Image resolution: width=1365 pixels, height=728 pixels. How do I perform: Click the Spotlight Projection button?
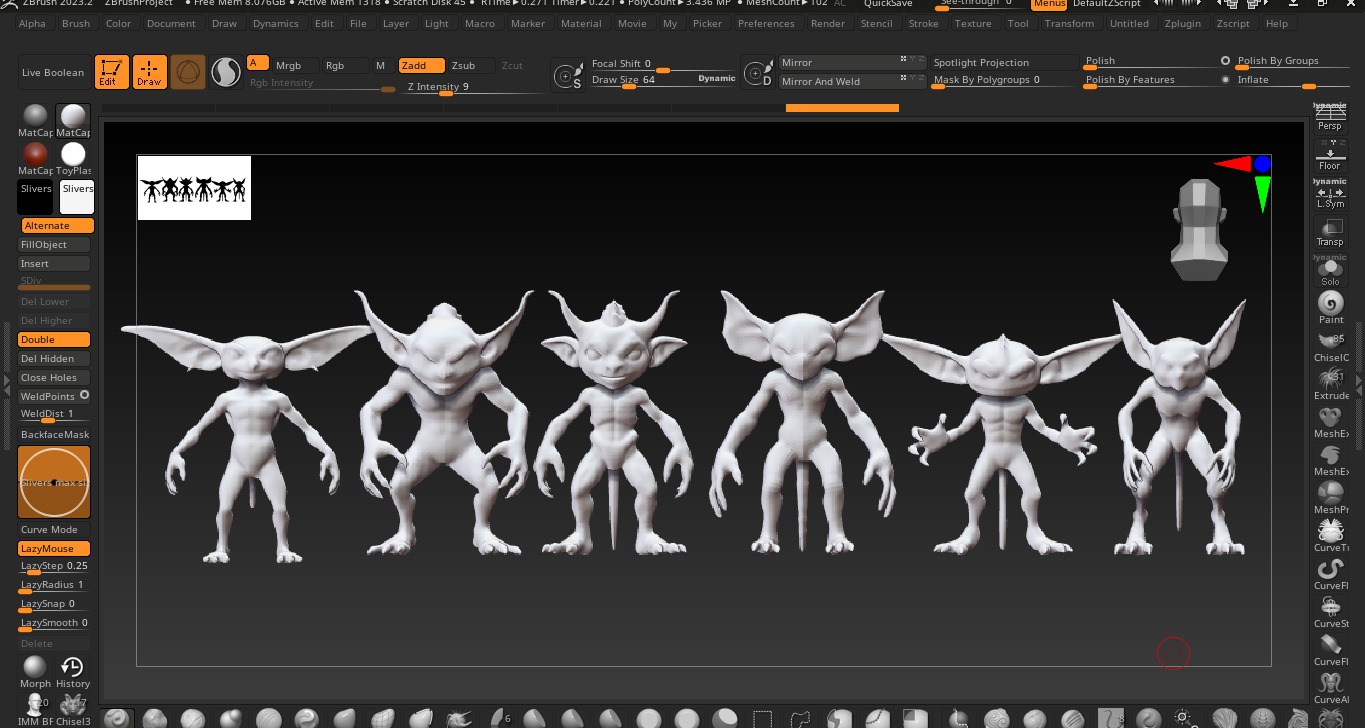click(1003, 63)
